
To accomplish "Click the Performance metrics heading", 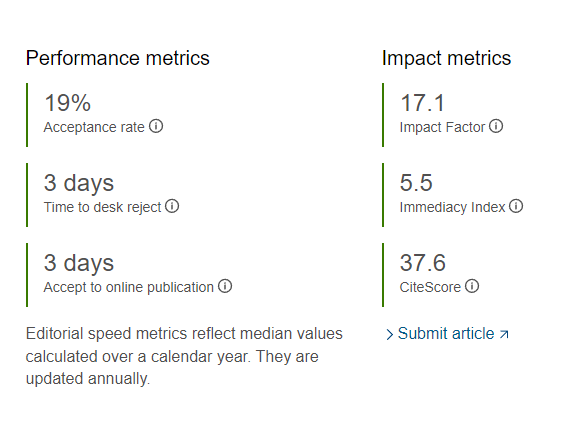I will [x=118, y=58].
